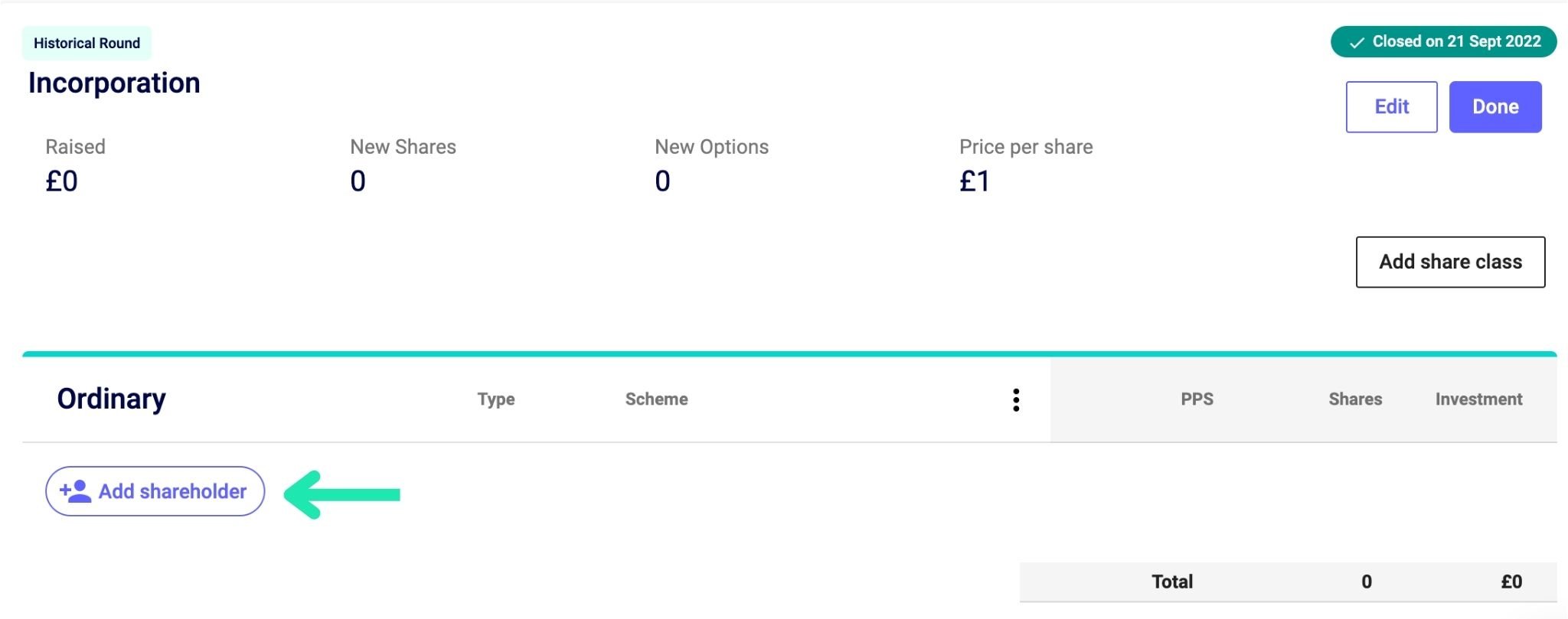Viewport: 1568px width, 619px height.
Task: Click the Type column header
Action: [x=496, y=399]
